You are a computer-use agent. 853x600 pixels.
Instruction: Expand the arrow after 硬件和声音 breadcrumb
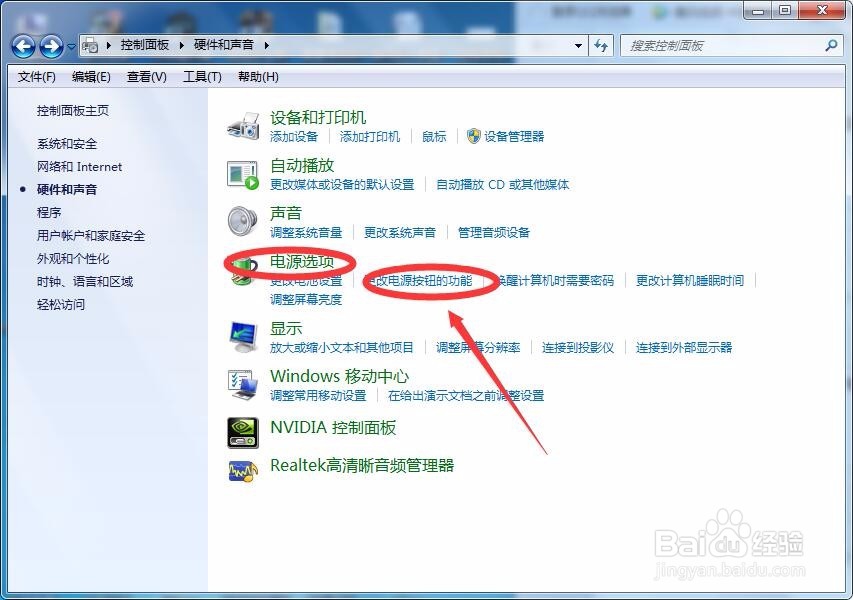(x=267, y=45)
